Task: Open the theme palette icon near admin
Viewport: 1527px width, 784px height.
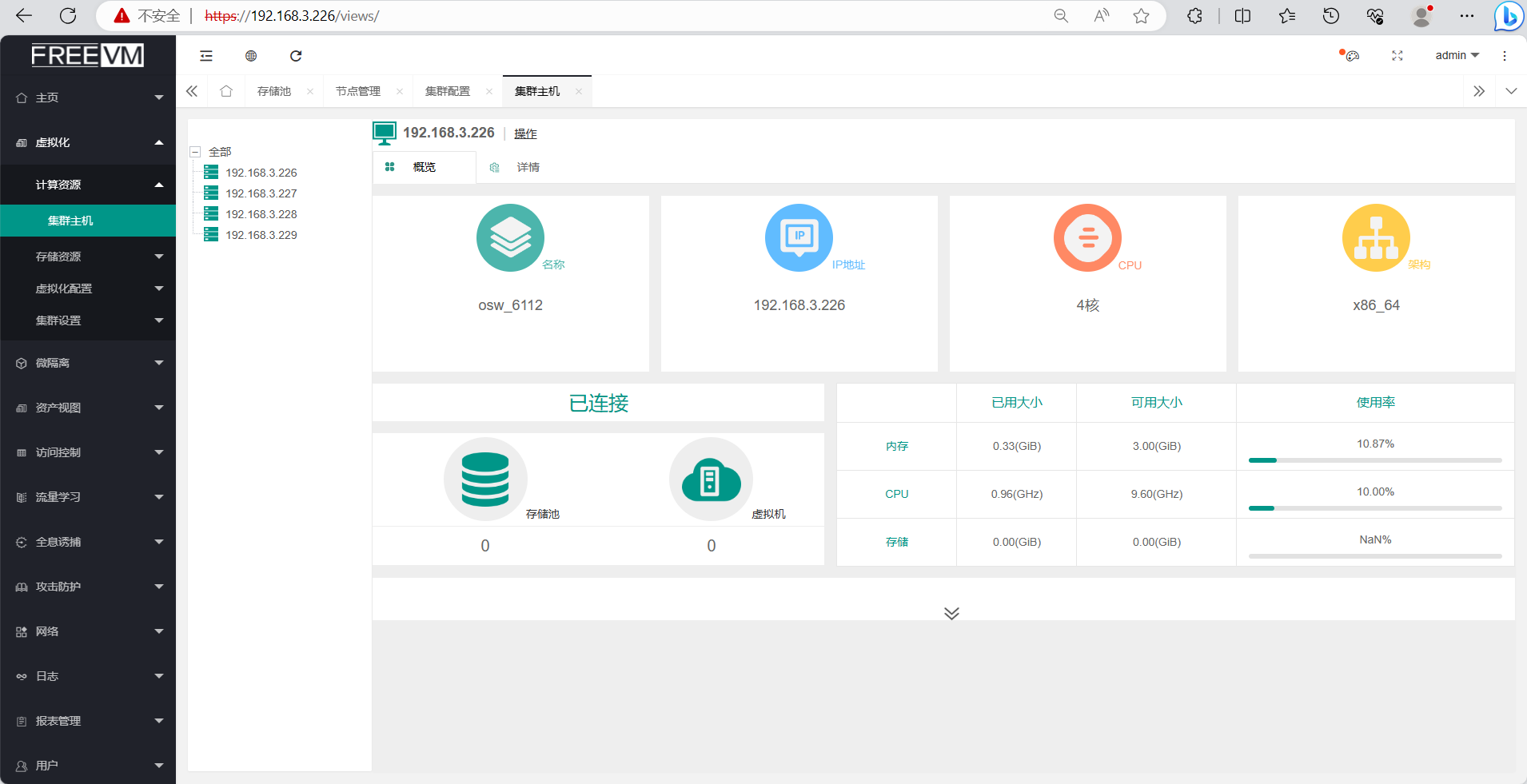Action: click(1351, 56)
